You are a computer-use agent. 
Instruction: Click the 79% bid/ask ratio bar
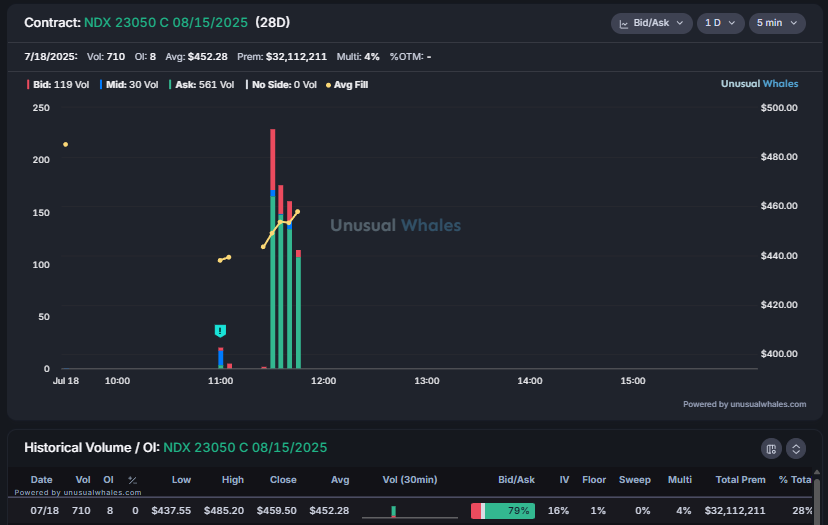503,511
